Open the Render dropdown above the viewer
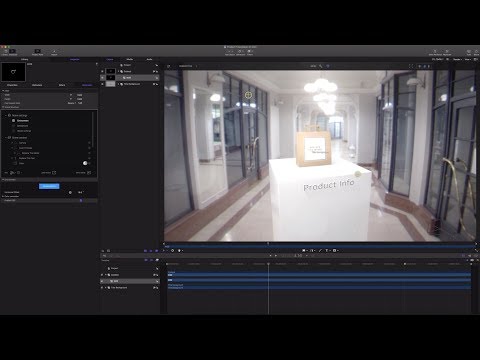The width and height of the screenshot is (480, 360). pos(458,59)
